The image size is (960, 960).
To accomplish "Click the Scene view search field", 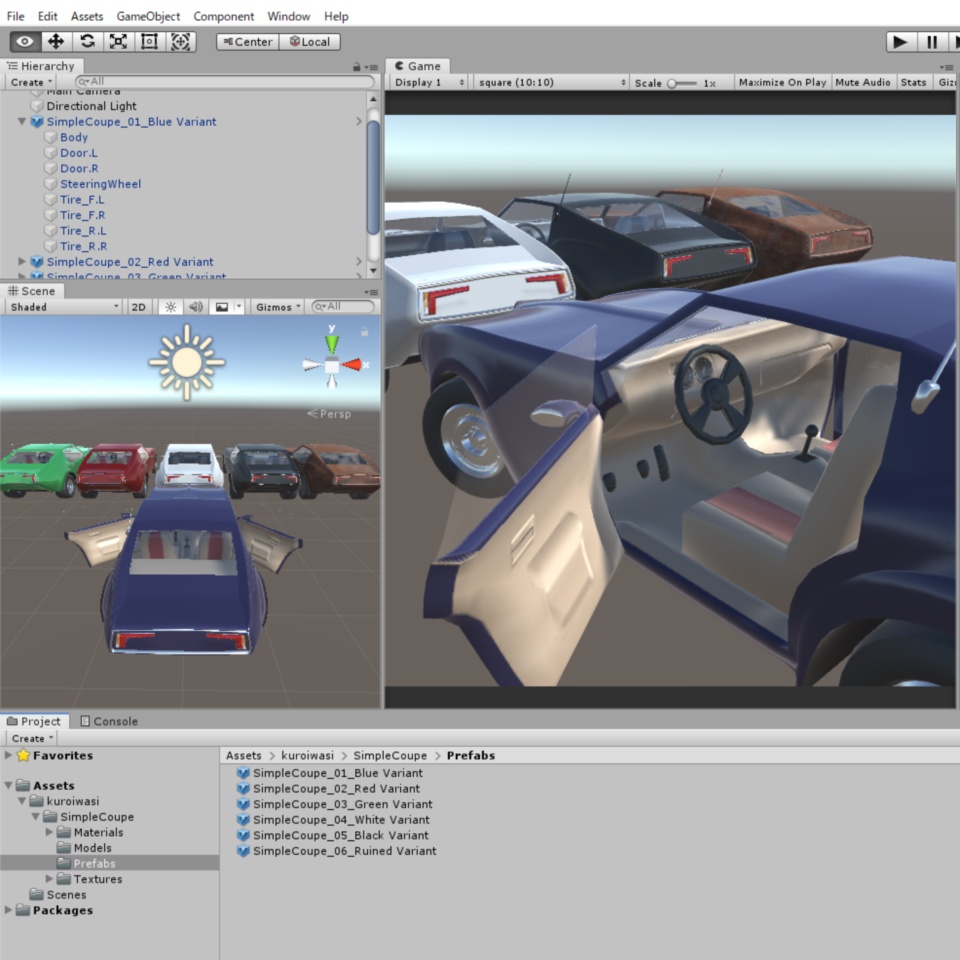I will 343,306.
